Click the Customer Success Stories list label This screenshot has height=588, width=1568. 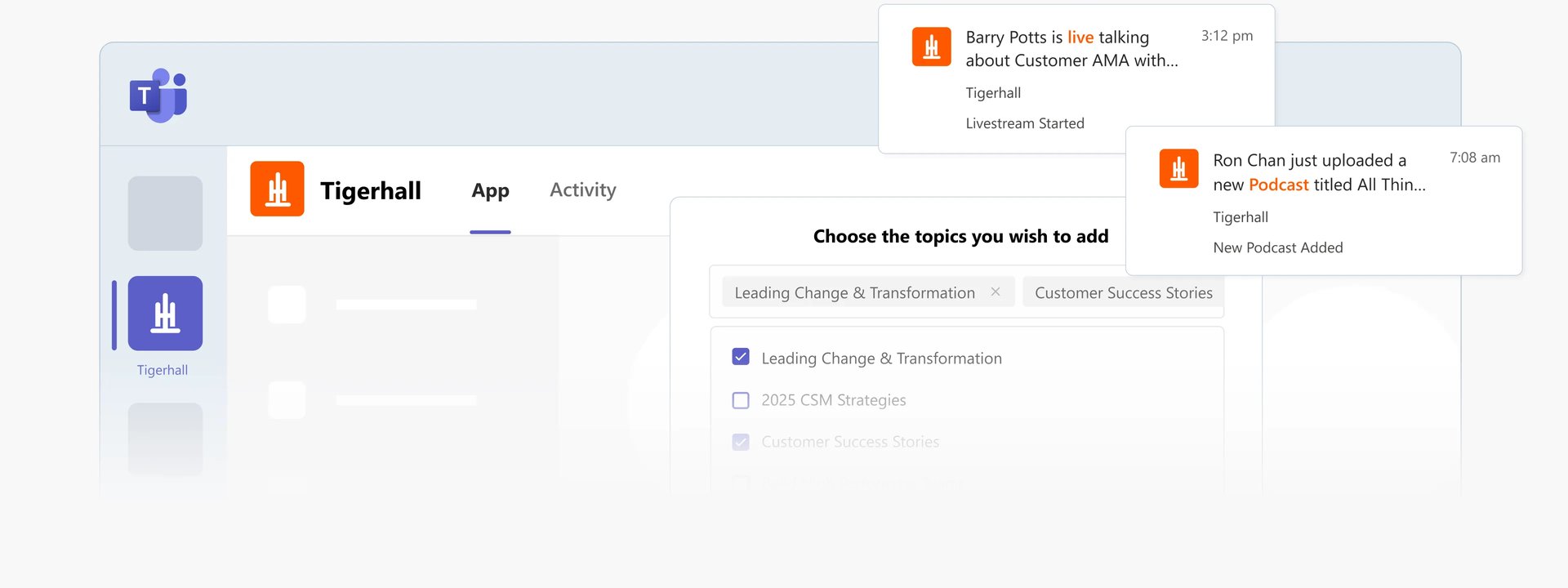pos(850,442)
